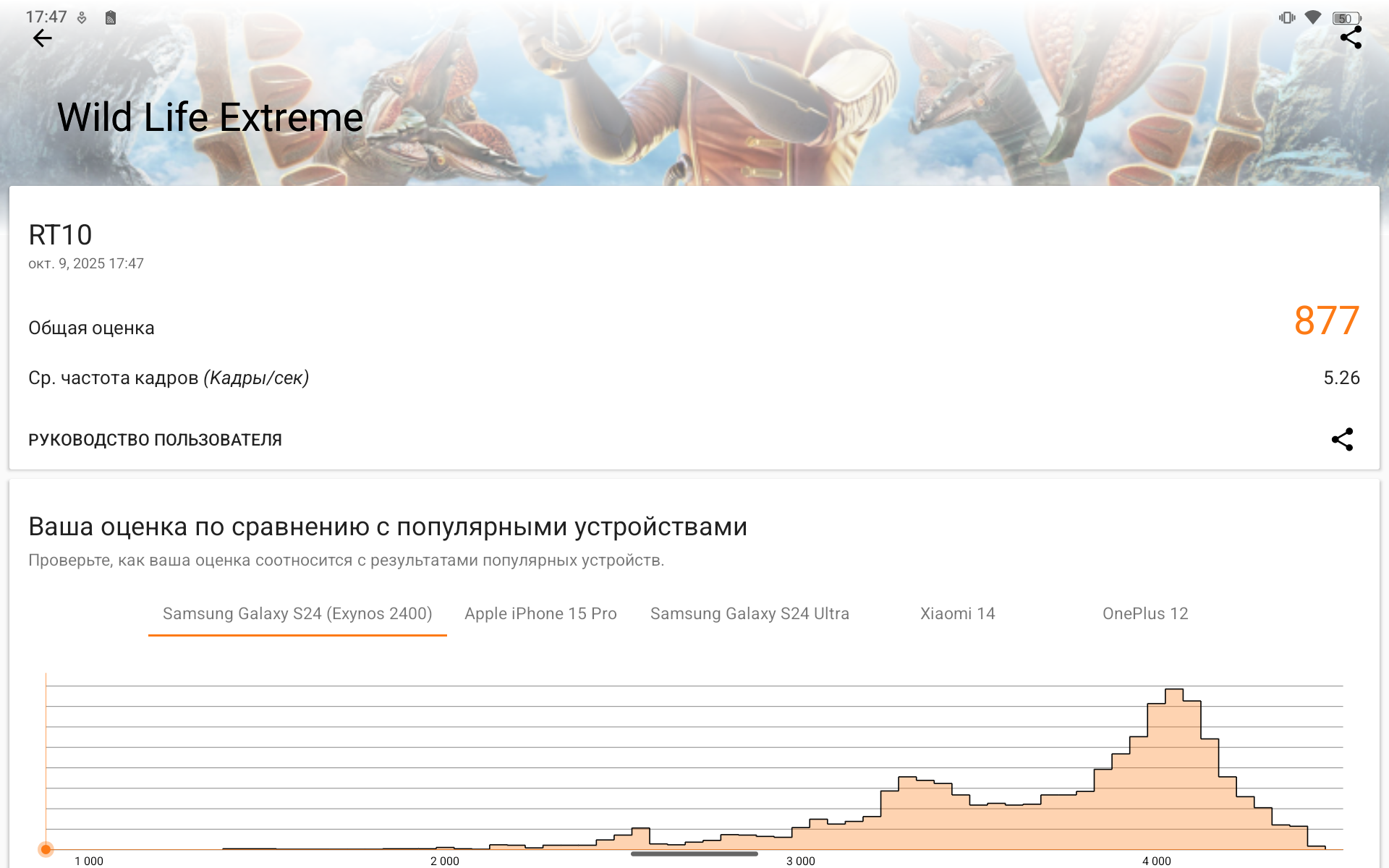Tap the USB debugging notification icon
Viewport: 1389px width, 868px height.
point(82,18)
